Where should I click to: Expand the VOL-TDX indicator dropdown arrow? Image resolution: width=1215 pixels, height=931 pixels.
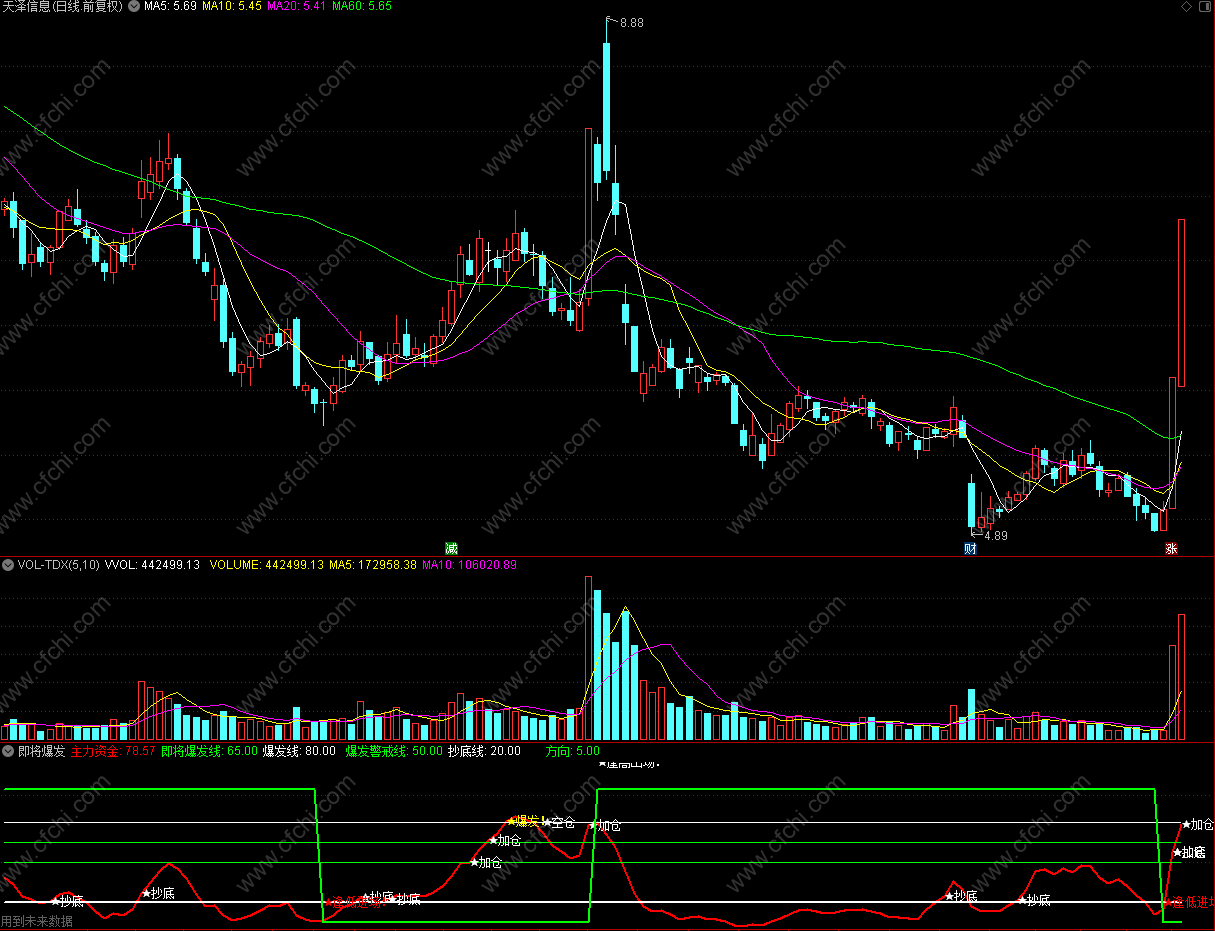(x=8, y=565)
